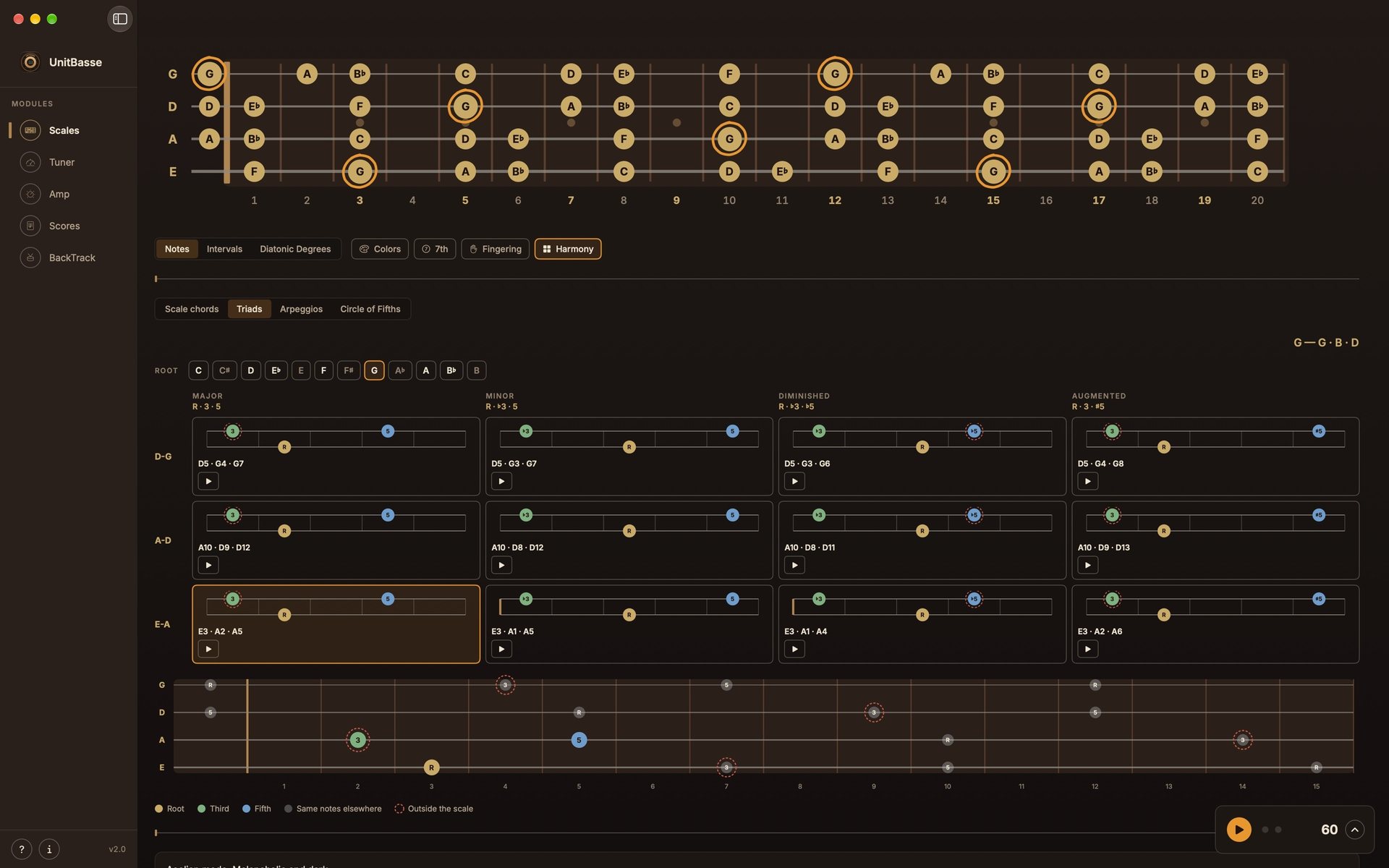Select root note C
The width and height of the screenshot is (1389, 868).
click(x=198, y=370)
